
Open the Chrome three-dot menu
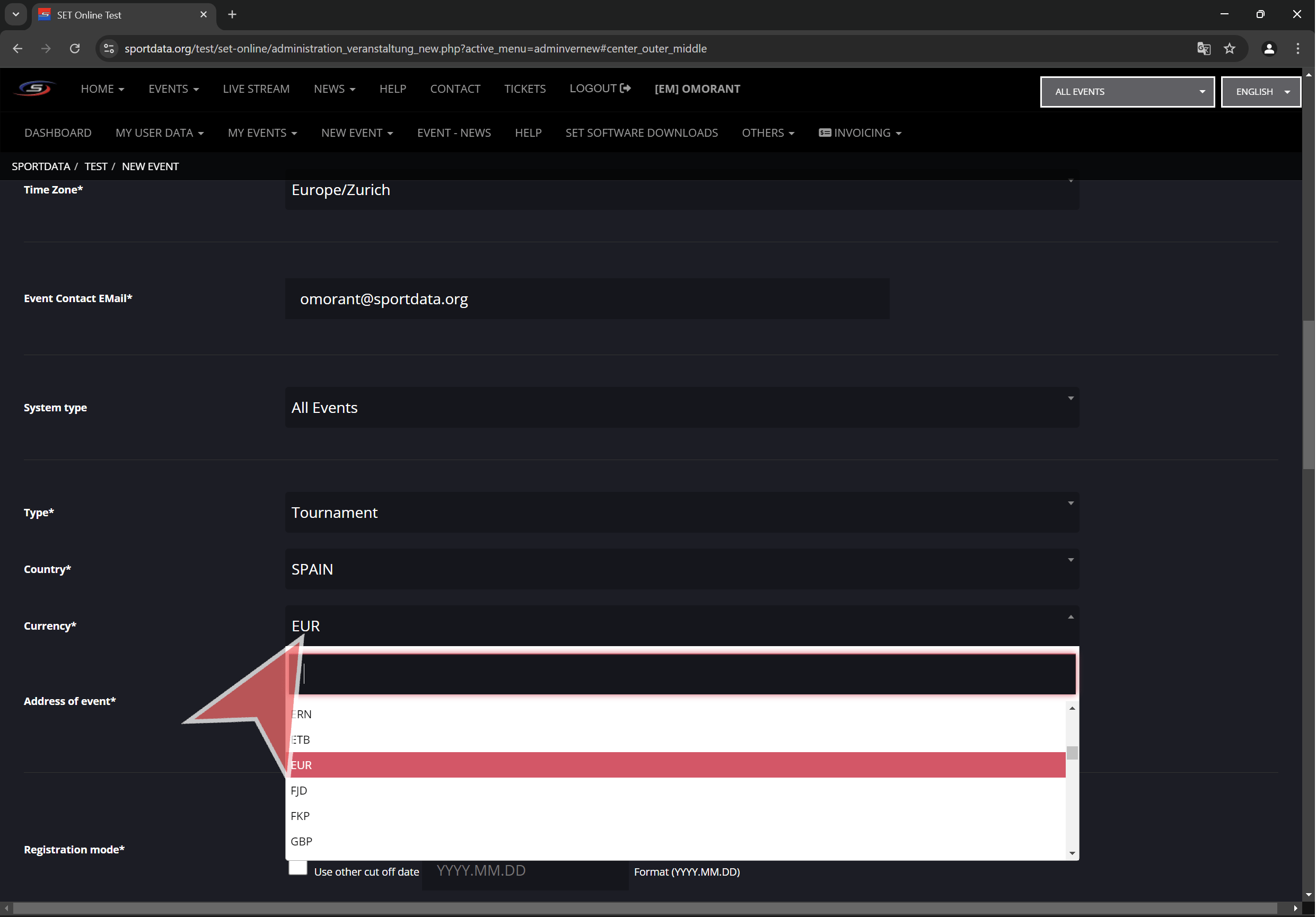(1297, 49)
